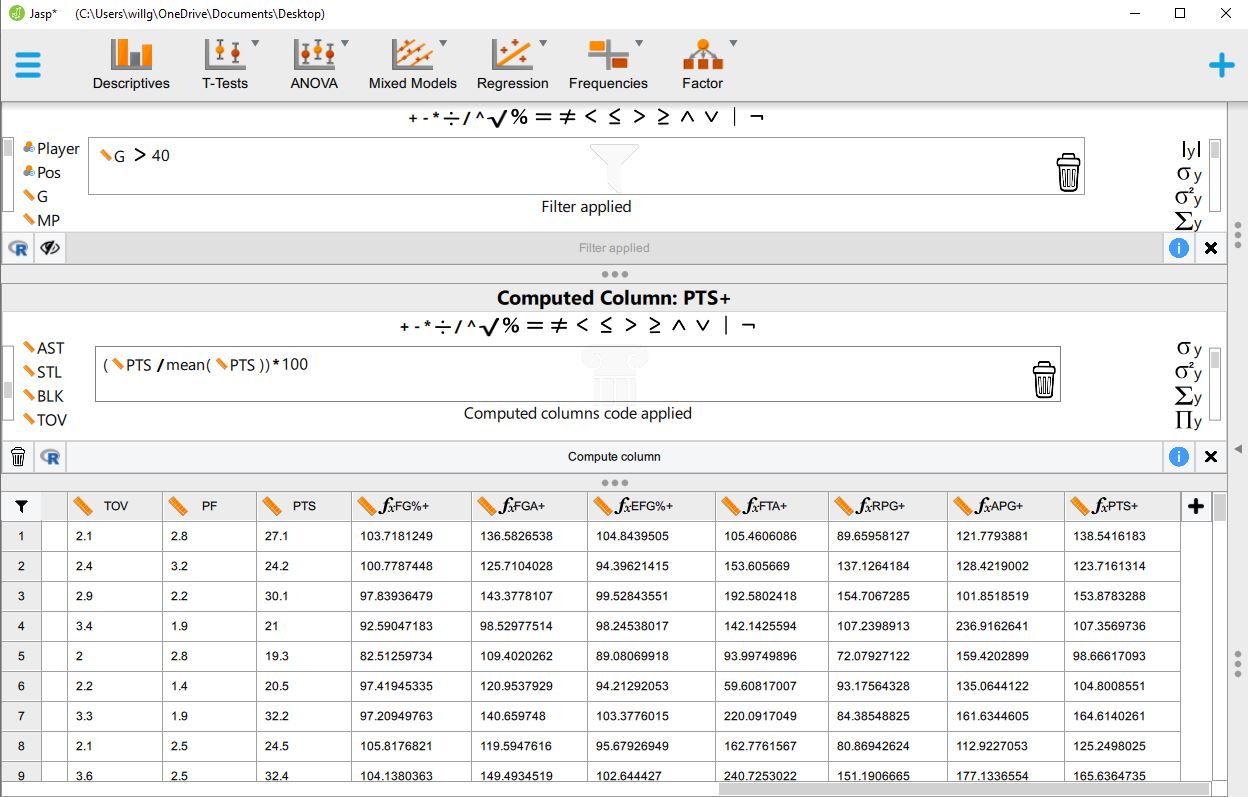
Task: Toggle visibility of filtered-out rows with the eye icon
Action: [49, 247]
